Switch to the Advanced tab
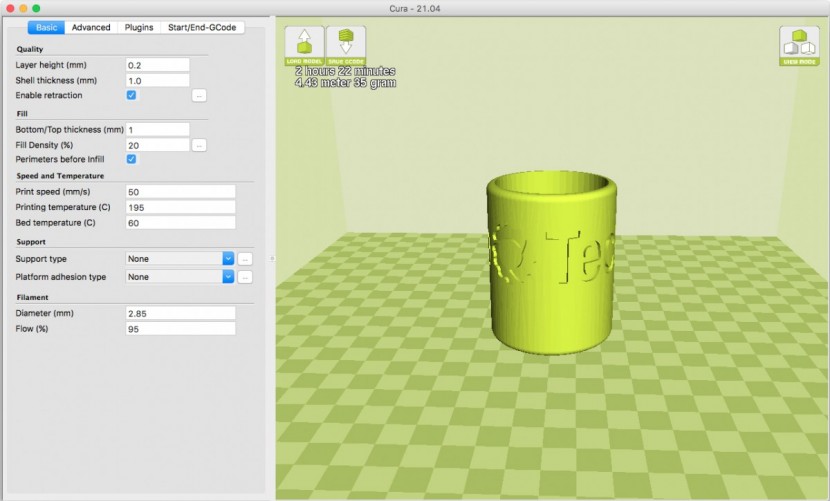Image resolution: width=830 pixels, height=501 pixels. (91, 28)
